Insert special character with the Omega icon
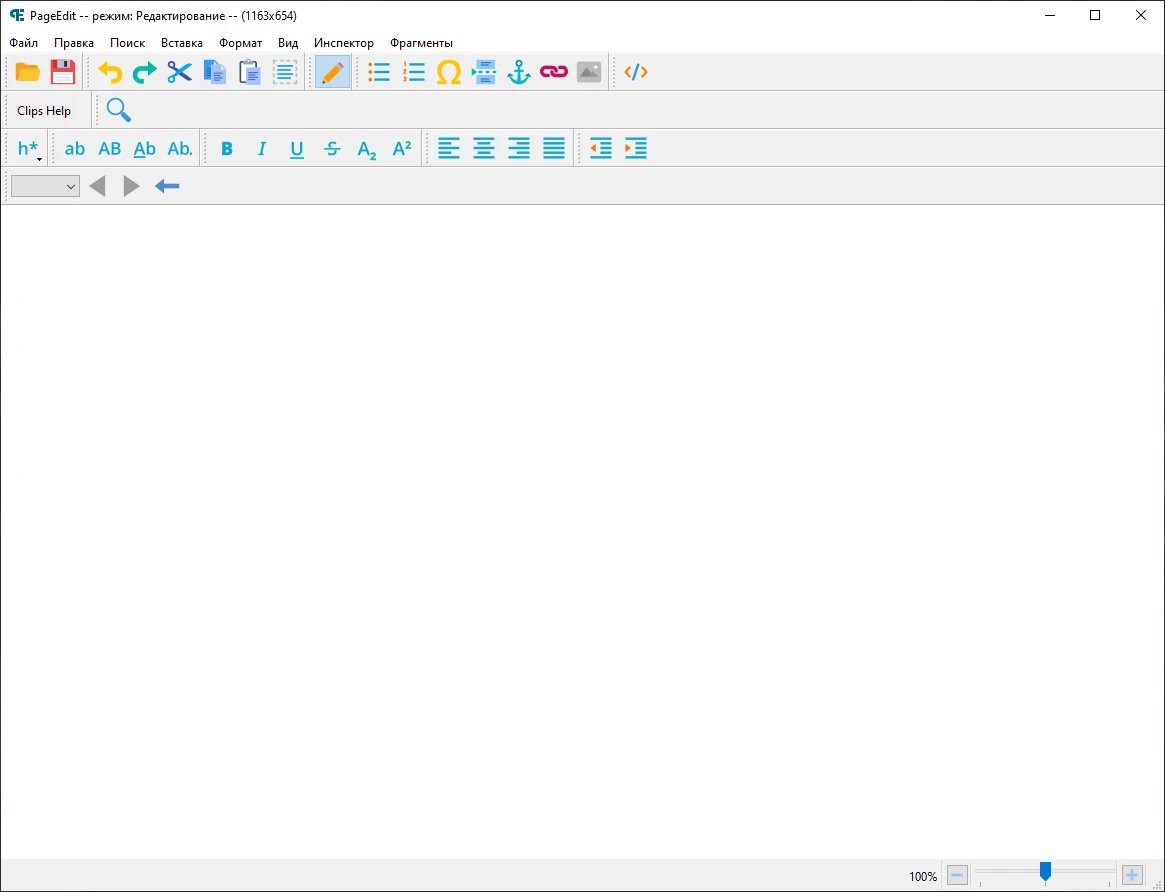This screenshot has height=892, width=1165. click(x=449, y=72)
